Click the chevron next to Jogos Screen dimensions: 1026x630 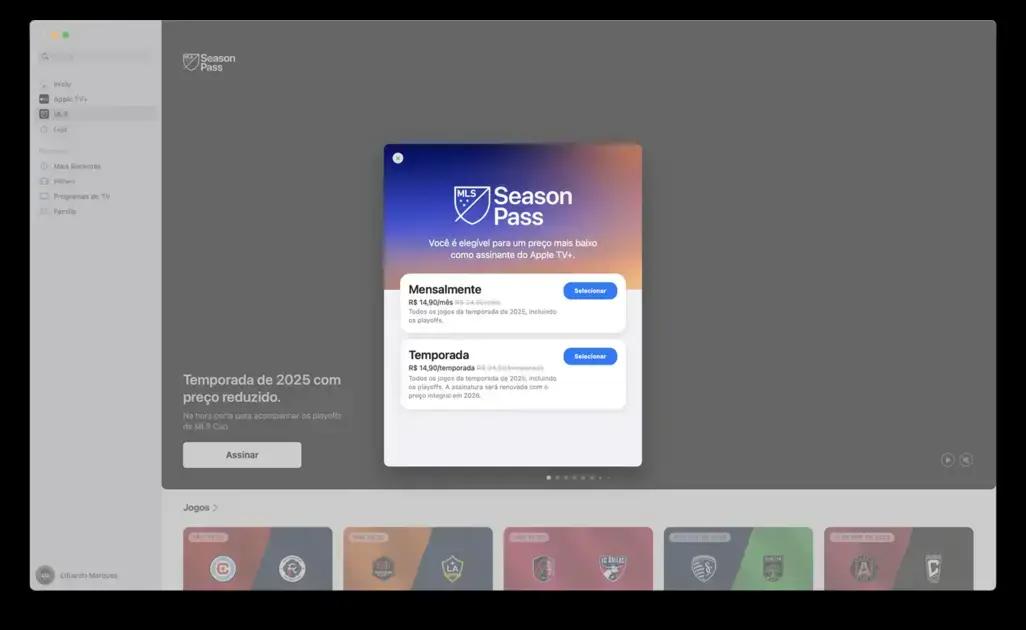[x=215, y=508]
